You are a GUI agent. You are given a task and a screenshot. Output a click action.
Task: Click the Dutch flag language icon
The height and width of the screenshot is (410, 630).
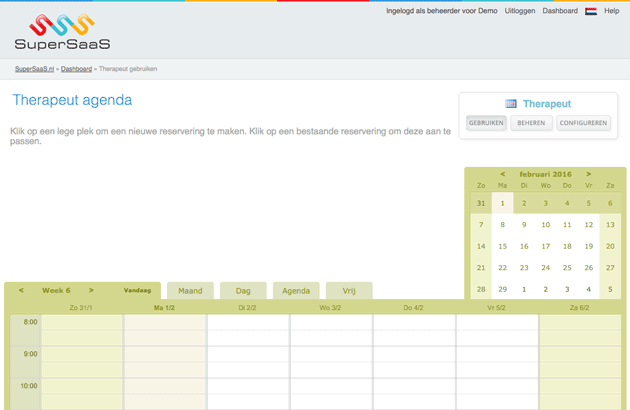click(591, 11)
